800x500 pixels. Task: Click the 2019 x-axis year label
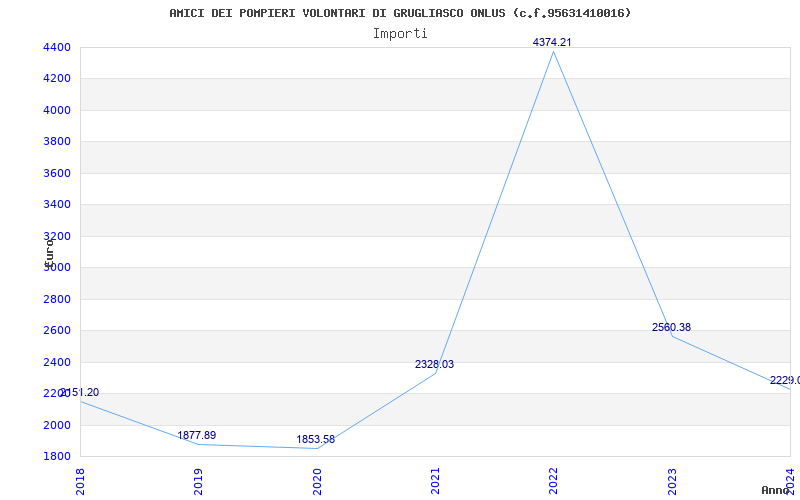coord(198,482)
